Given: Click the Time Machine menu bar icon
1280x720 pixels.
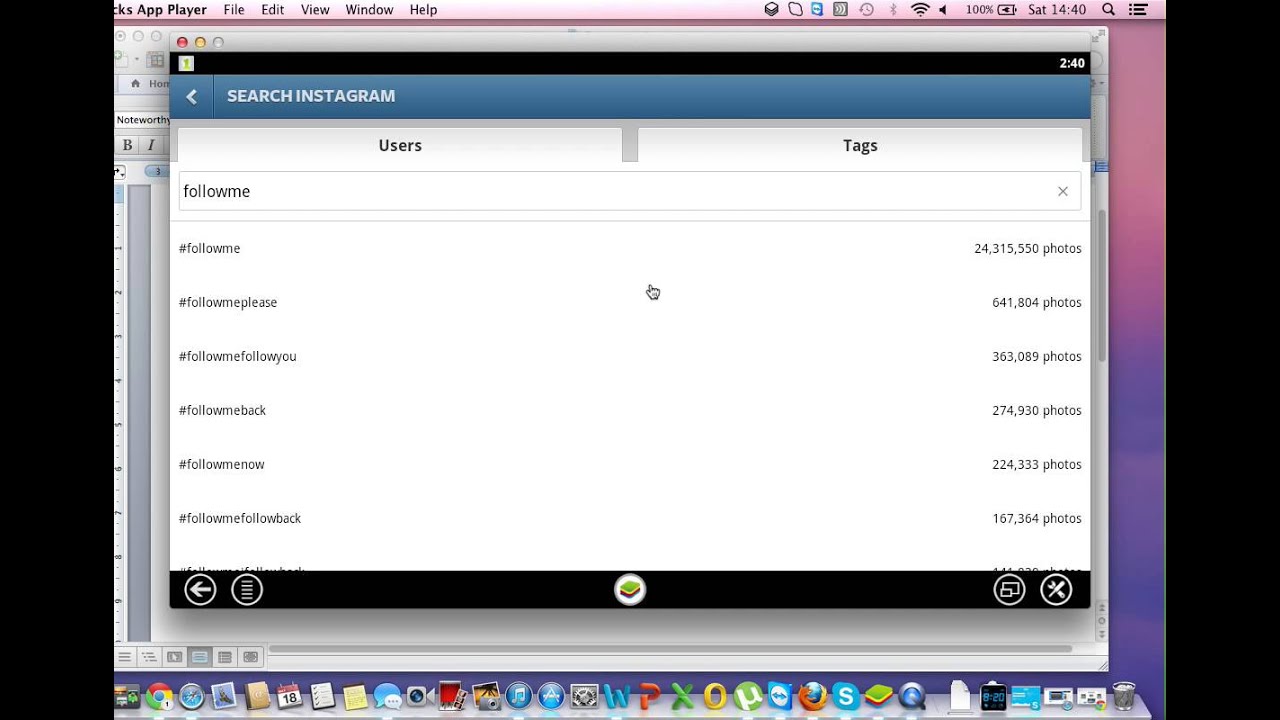Looking at the screenshot, I should 866,9.
